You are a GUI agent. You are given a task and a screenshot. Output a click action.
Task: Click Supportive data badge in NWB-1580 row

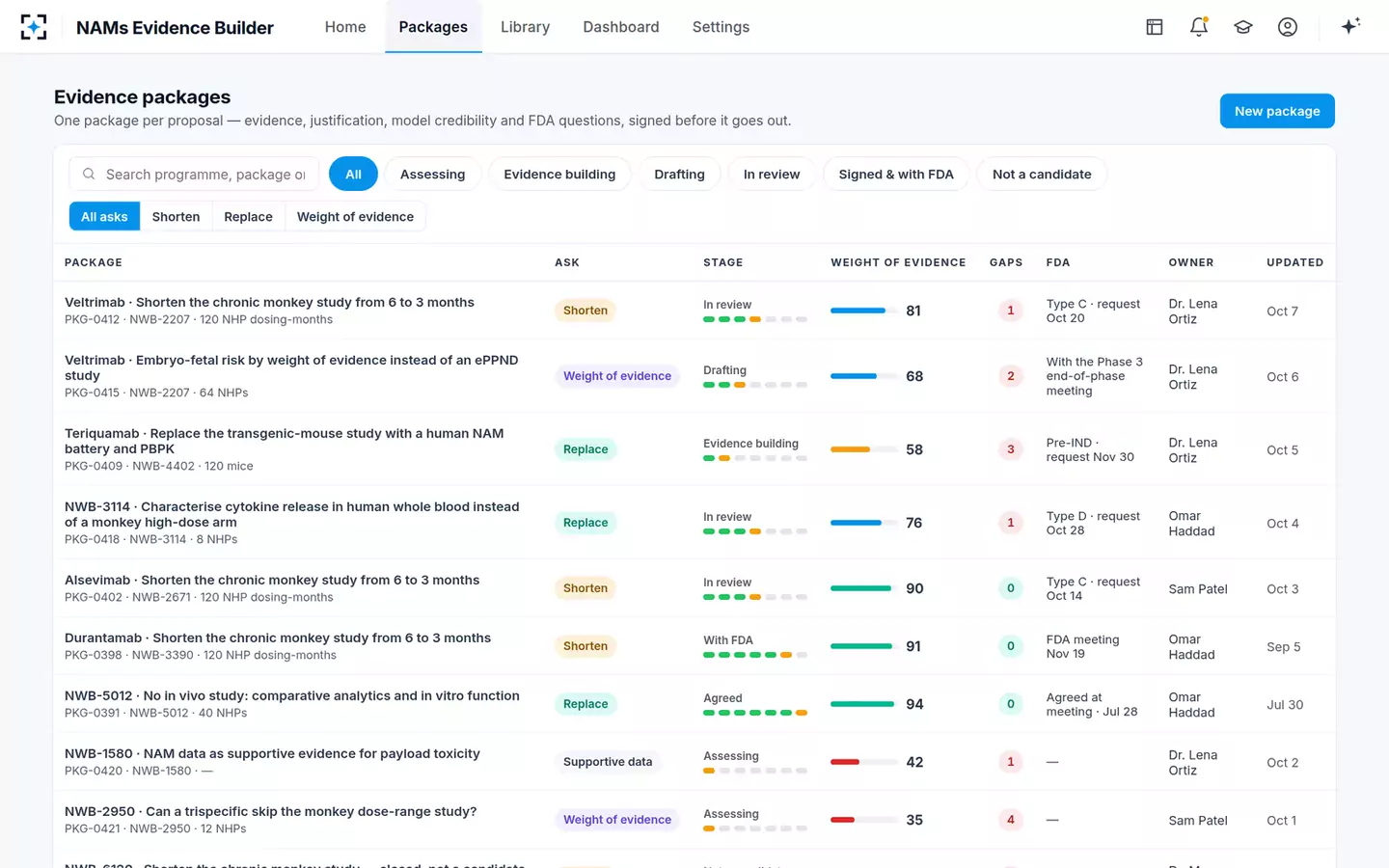point(608,762)
